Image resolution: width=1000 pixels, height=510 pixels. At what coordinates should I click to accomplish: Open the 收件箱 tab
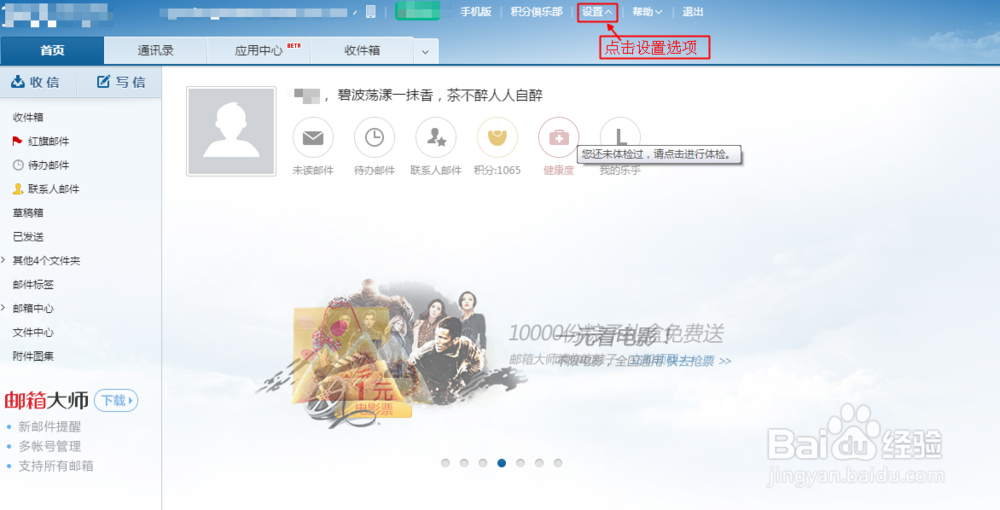pos(362,50)
